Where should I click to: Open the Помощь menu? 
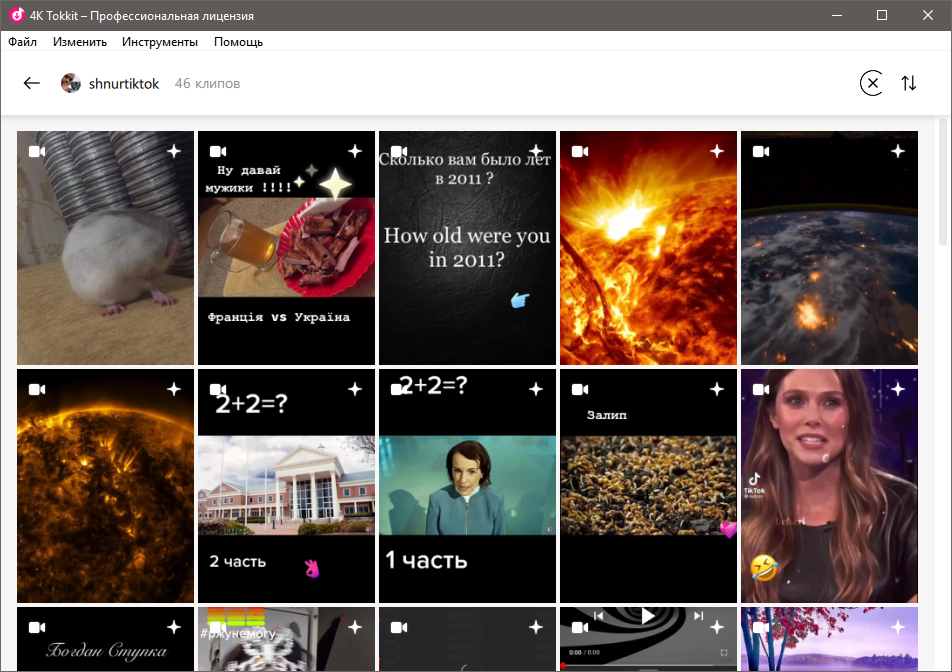point(238,42)
